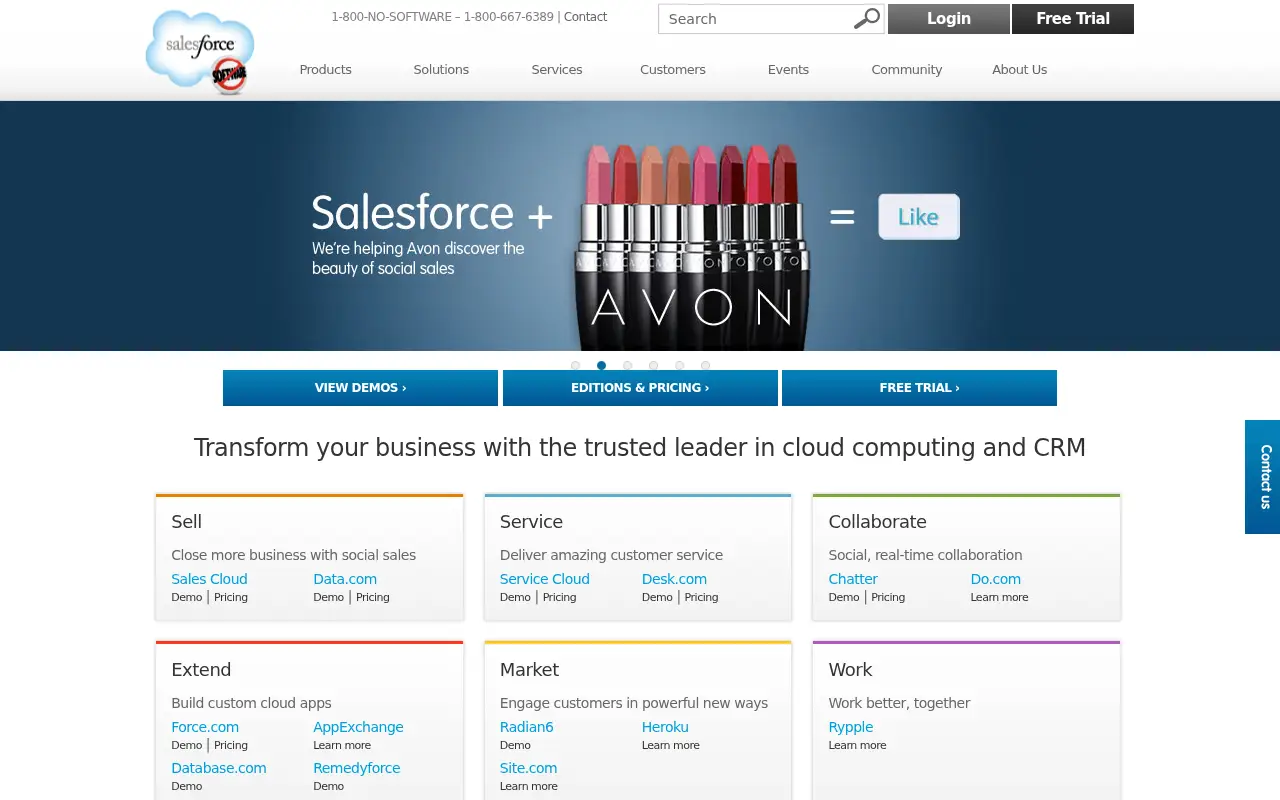Viewport: 1280px width, 800px height.
Task: Click Pricing under Sales Cloud
Action: [231, 597]
